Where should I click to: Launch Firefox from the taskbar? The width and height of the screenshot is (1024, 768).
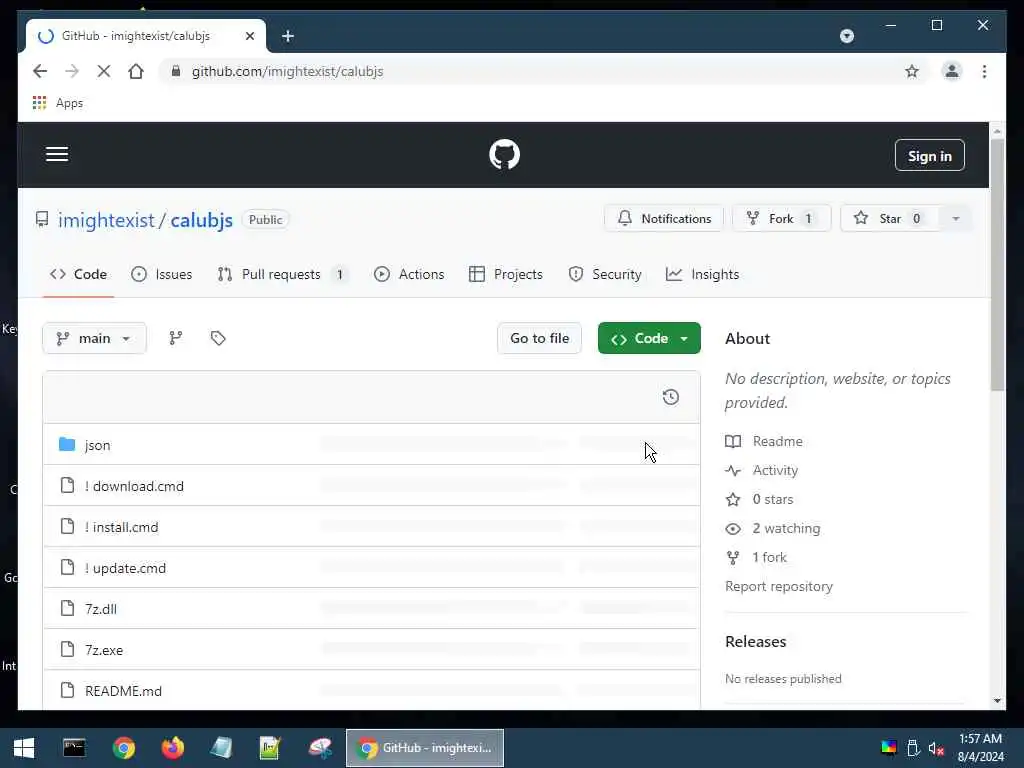coord(172,748)
